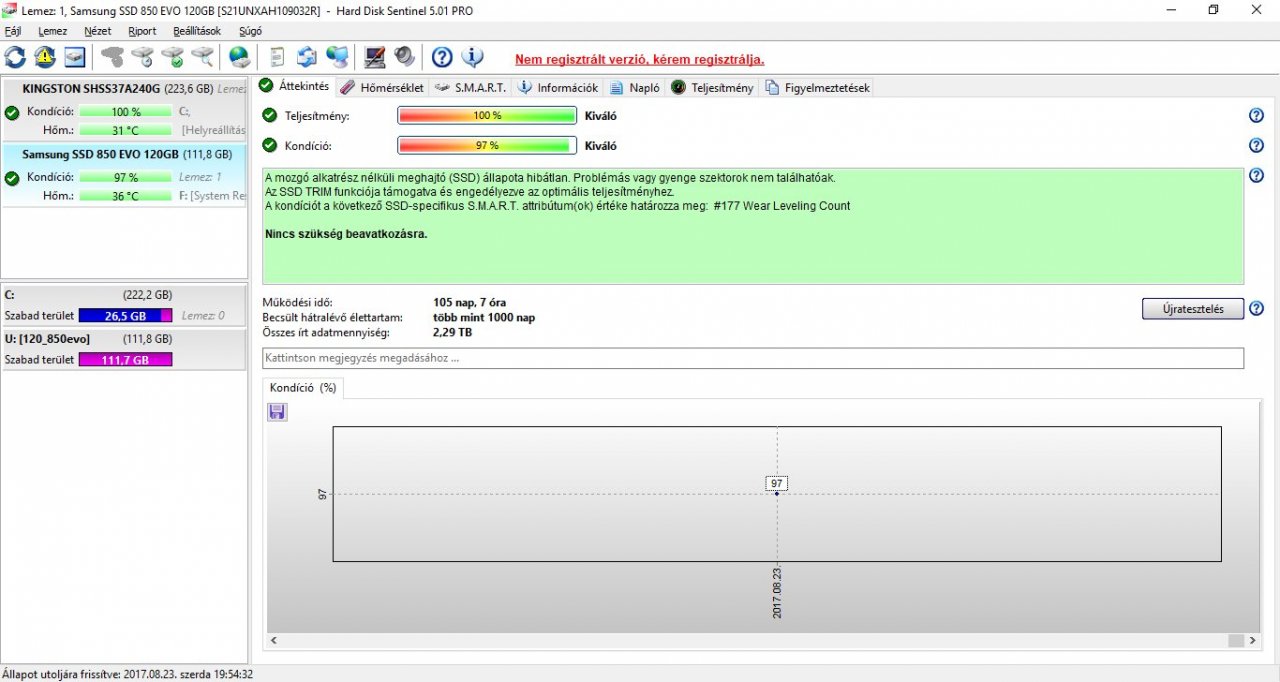Open the configuration screen-with-pen icon
1280x682 pixels.
click(x=375, y=57)
